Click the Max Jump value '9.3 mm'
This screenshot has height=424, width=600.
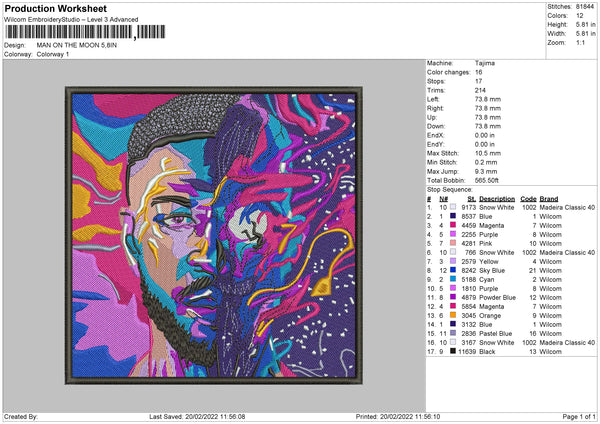486,171
